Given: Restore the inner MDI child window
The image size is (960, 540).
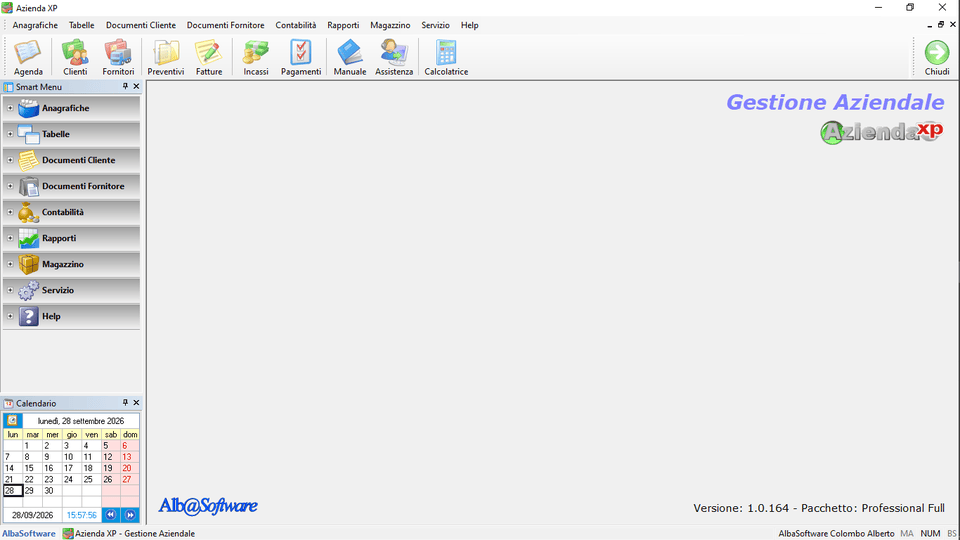Looking at the screenshot, I should (x=941, y=24).
